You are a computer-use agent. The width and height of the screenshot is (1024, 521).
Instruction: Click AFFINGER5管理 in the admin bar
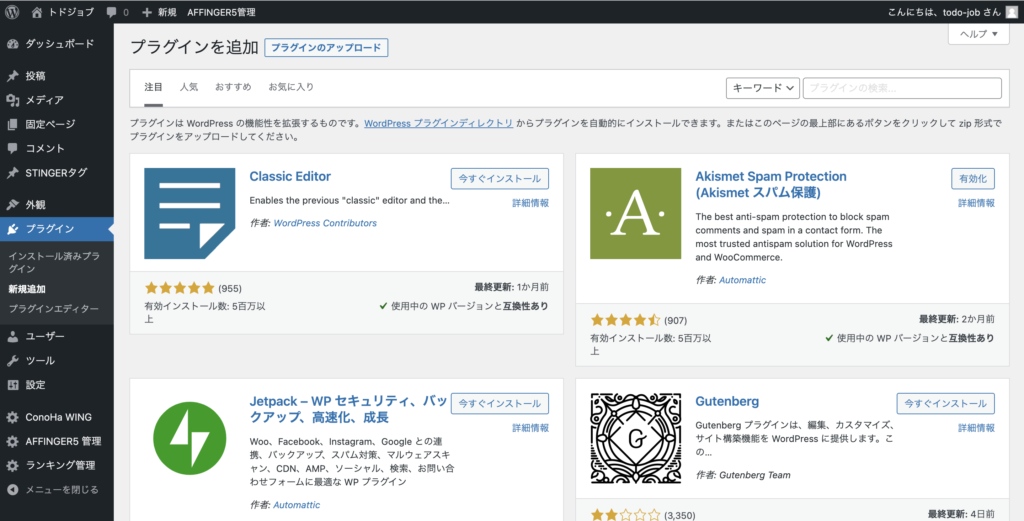(x=221, y=12)
